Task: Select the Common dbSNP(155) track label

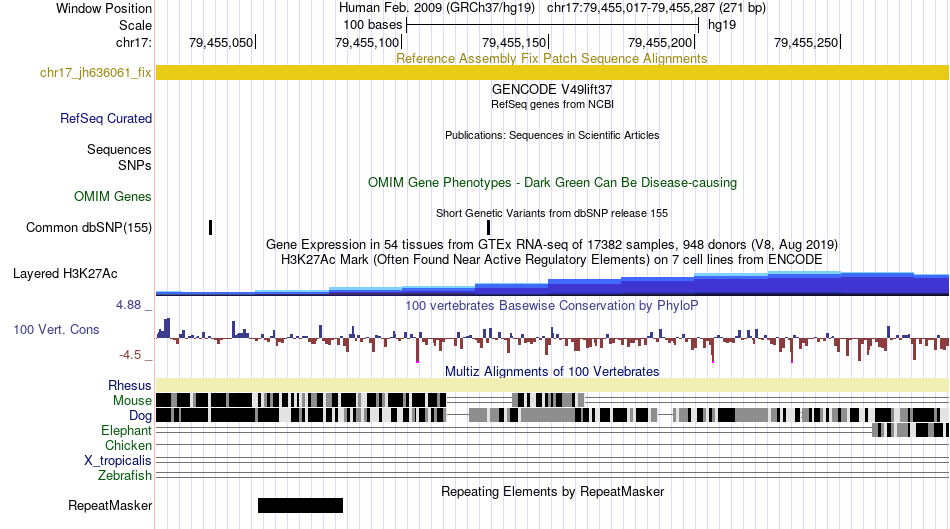Action: click(89, 228)
